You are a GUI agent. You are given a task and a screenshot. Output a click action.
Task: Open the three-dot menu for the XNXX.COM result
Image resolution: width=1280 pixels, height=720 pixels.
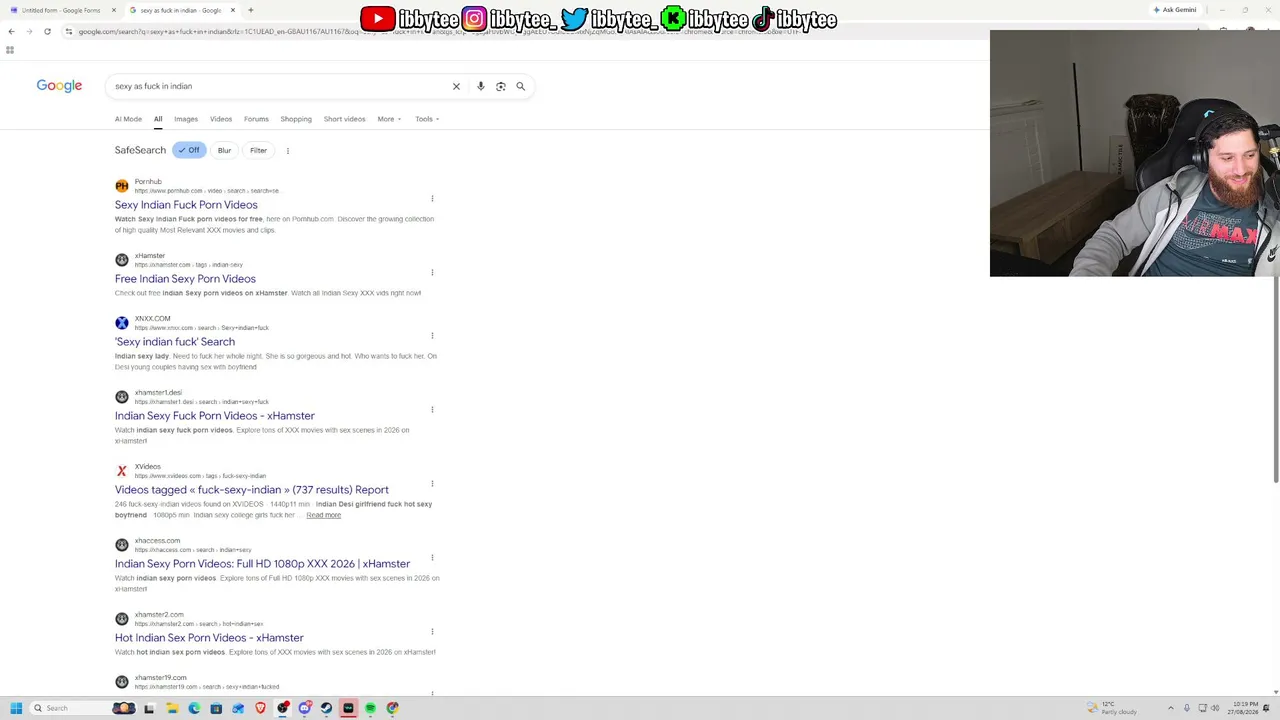tap(432, 335)
